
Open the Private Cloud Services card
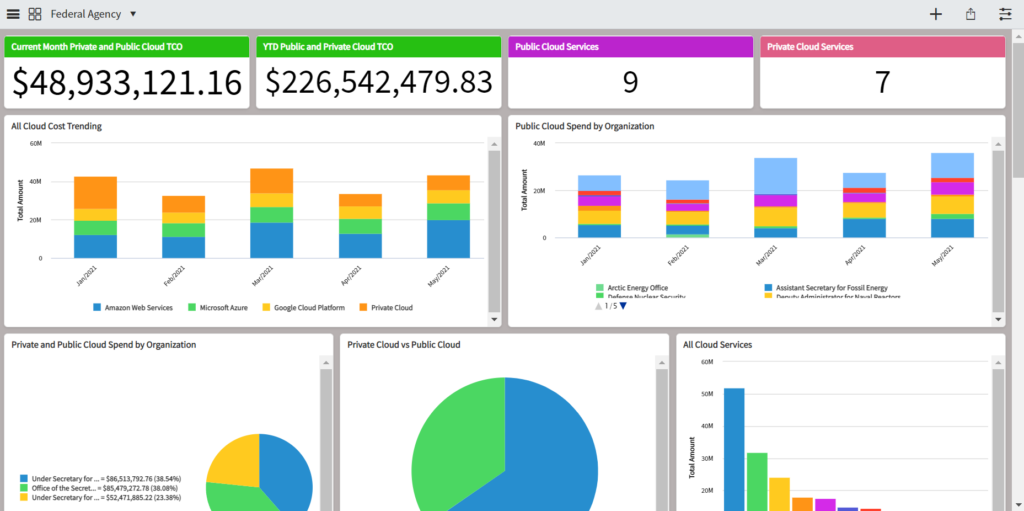point(882,72)
